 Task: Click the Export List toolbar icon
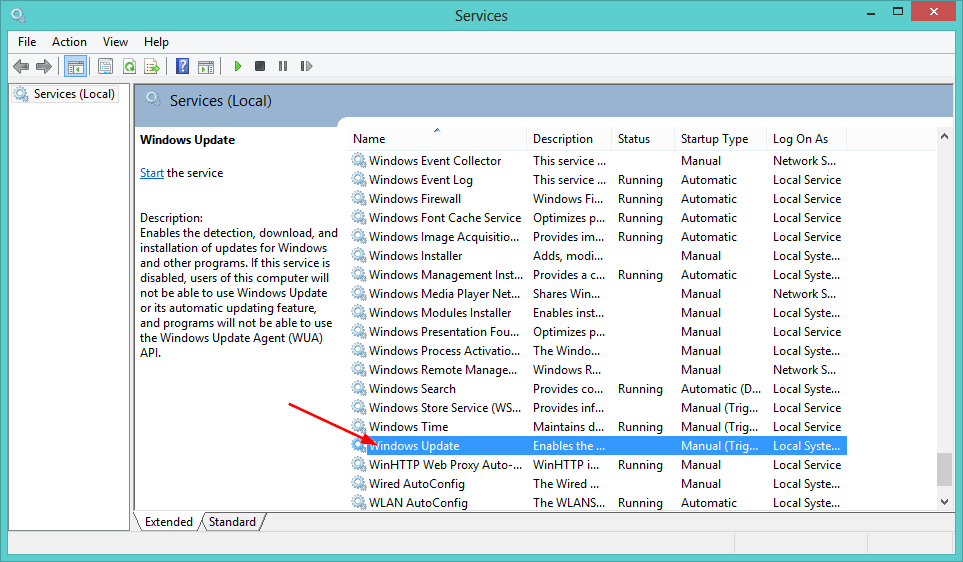152,67
